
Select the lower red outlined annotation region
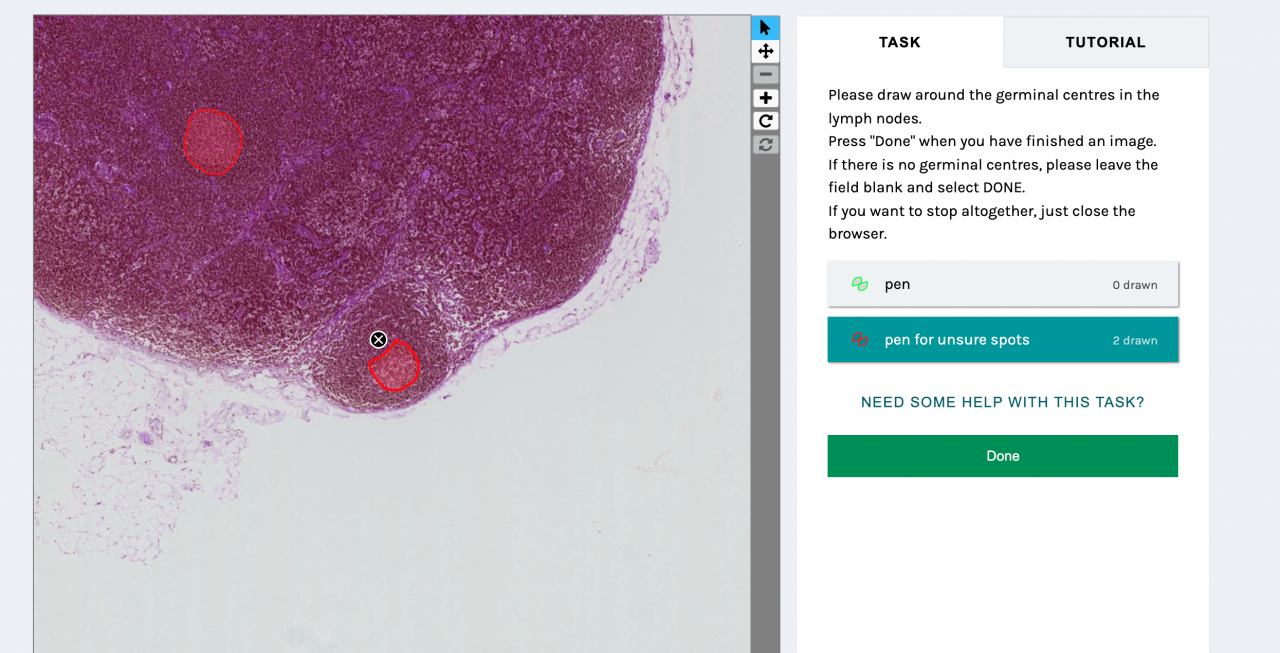[395, 366]
